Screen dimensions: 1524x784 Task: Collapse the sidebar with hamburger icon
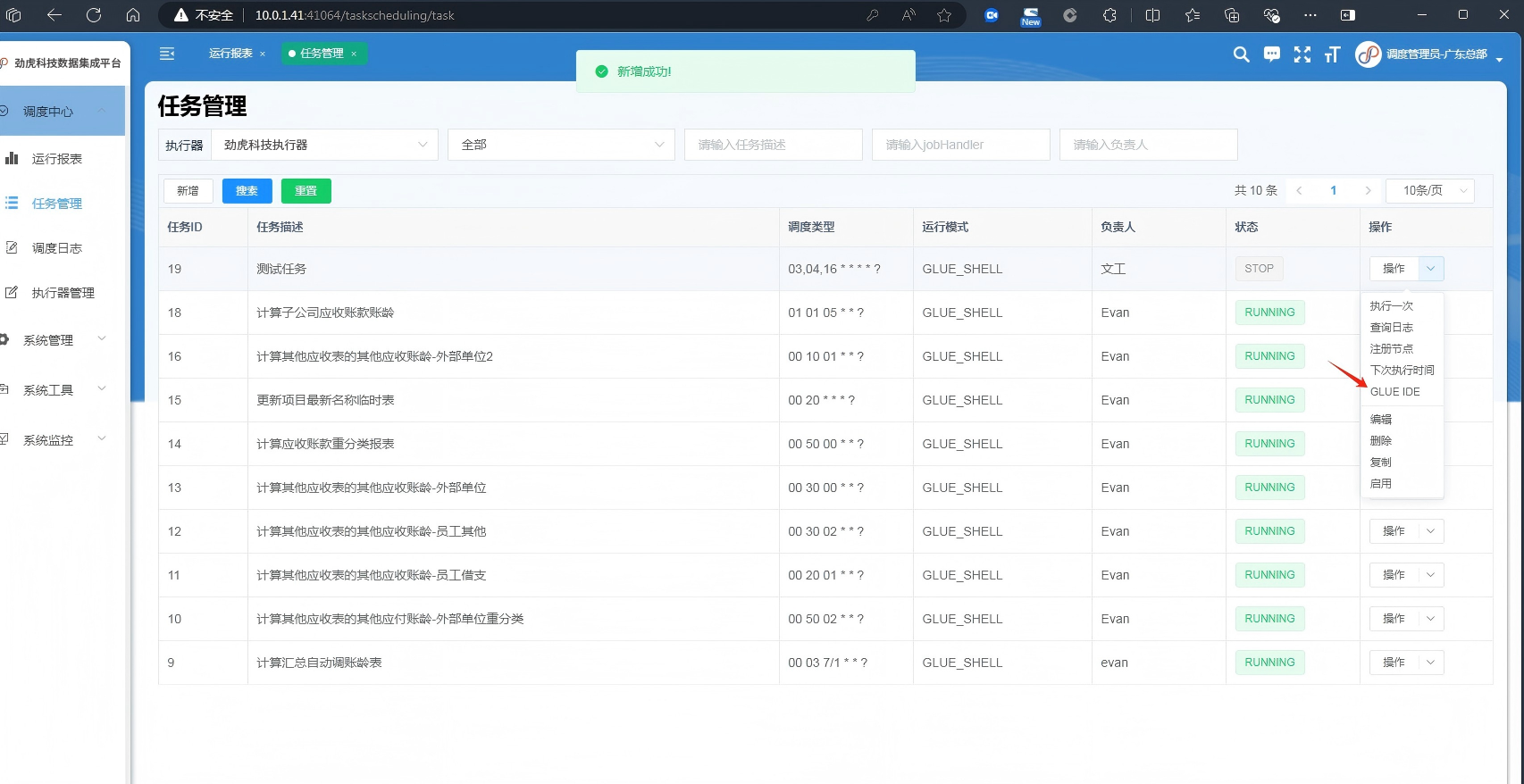click(167, 54)
